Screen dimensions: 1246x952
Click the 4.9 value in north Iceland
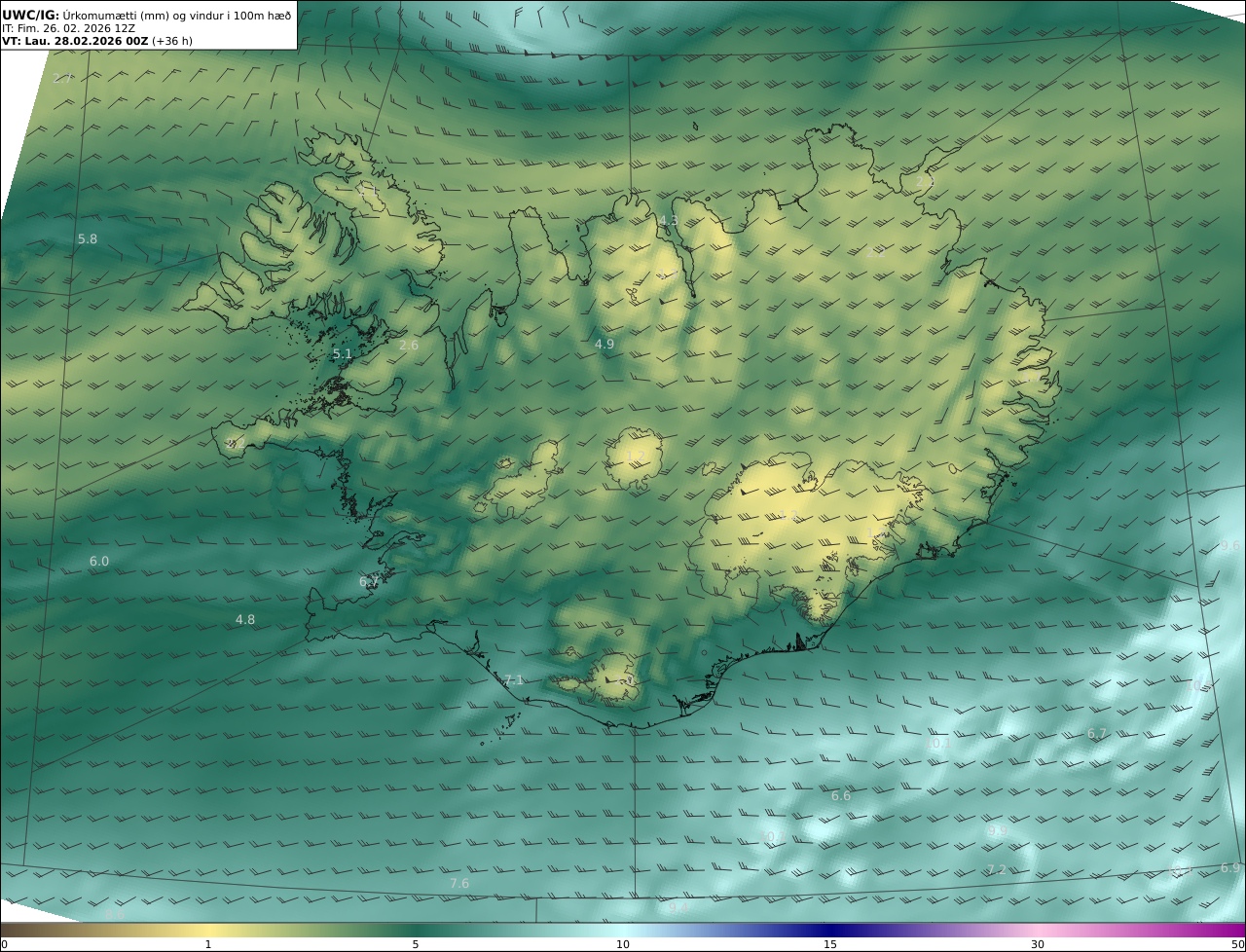coord(605,345)
